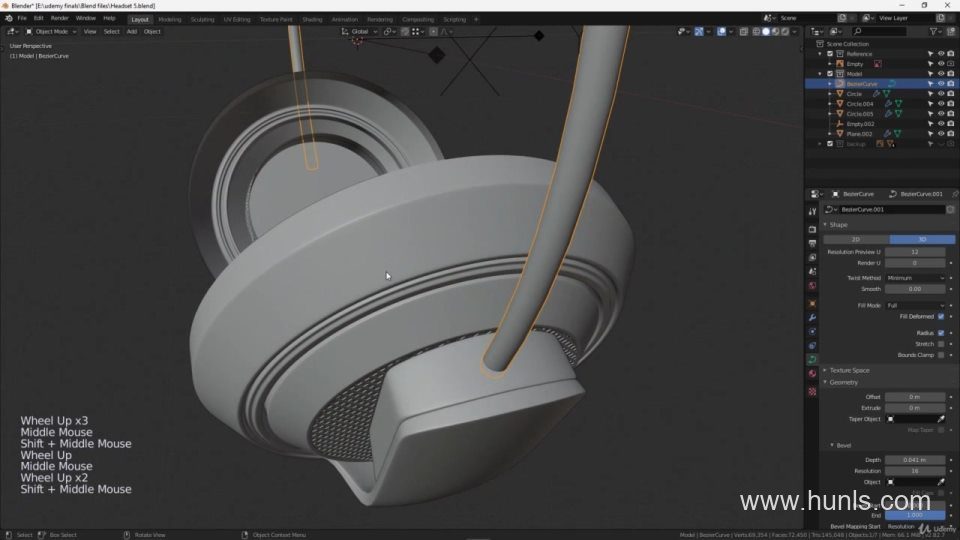Switch to the Modeling workspace tab
The height and width of the screenshot is (540, 960).
[170, 20]
